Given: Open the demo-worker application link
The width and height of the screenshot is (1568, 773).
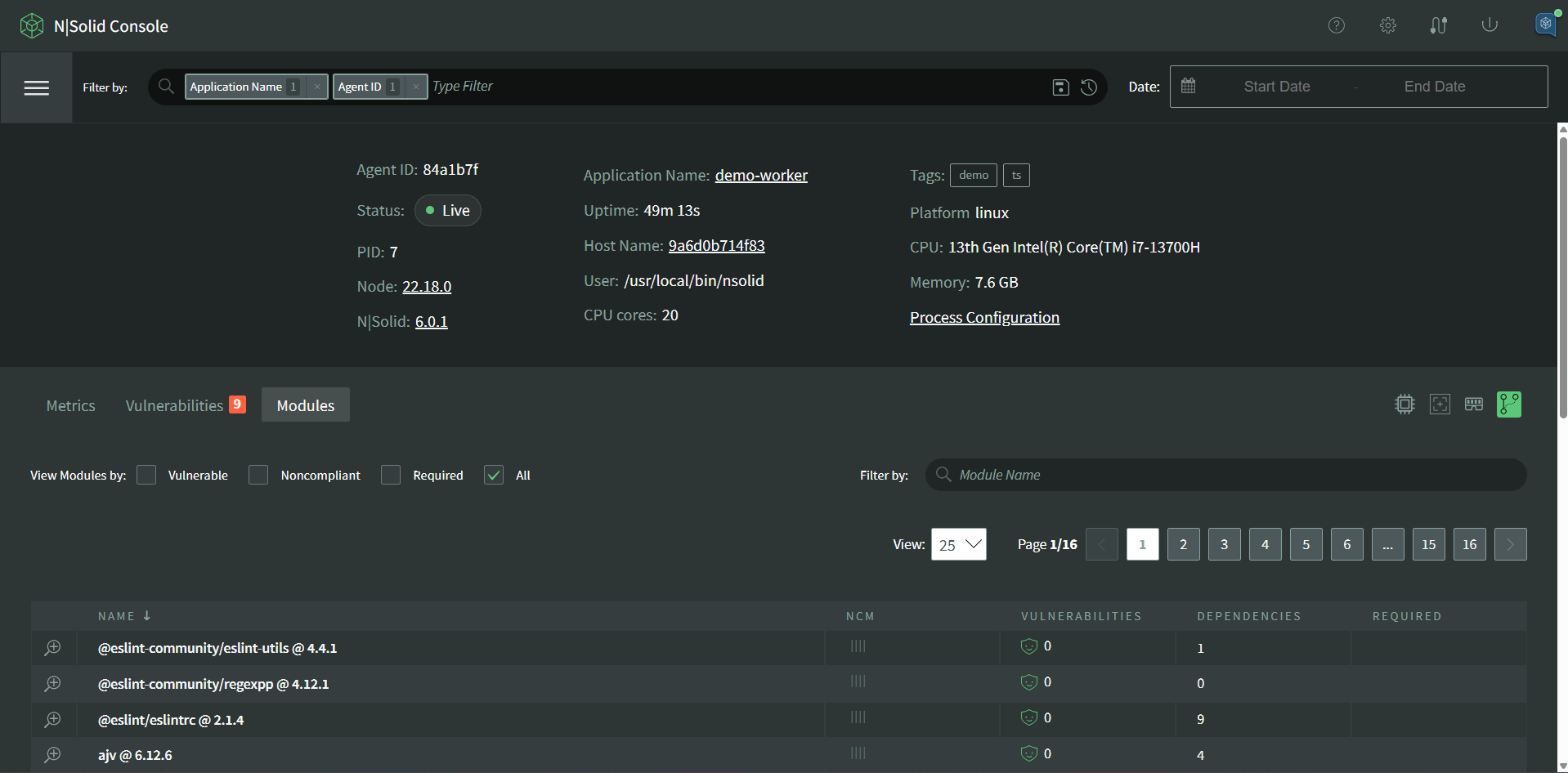Looking at the screenshot, I should 760,175.
